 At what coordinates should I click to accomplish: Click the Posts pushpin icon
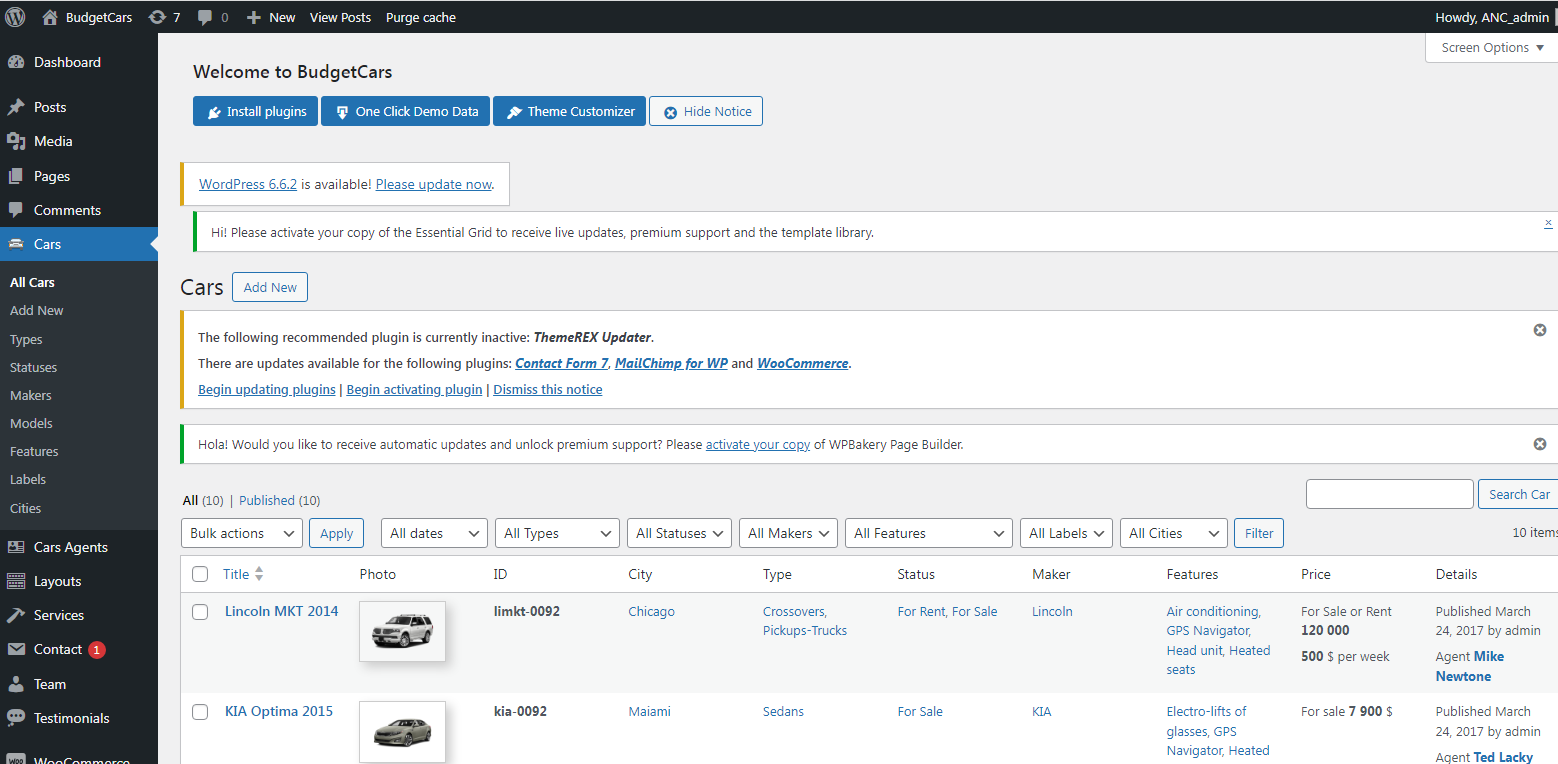pos(16,107)
